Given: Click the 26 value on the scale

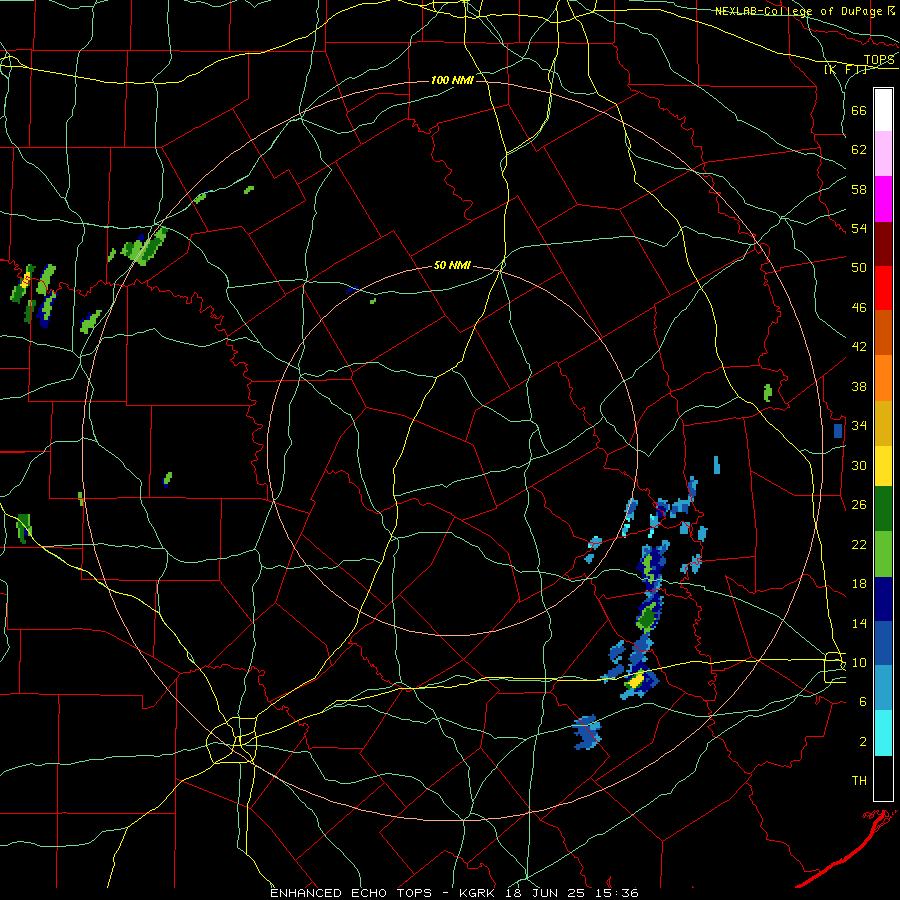Looking at the screenshot, I should (859, 505).
